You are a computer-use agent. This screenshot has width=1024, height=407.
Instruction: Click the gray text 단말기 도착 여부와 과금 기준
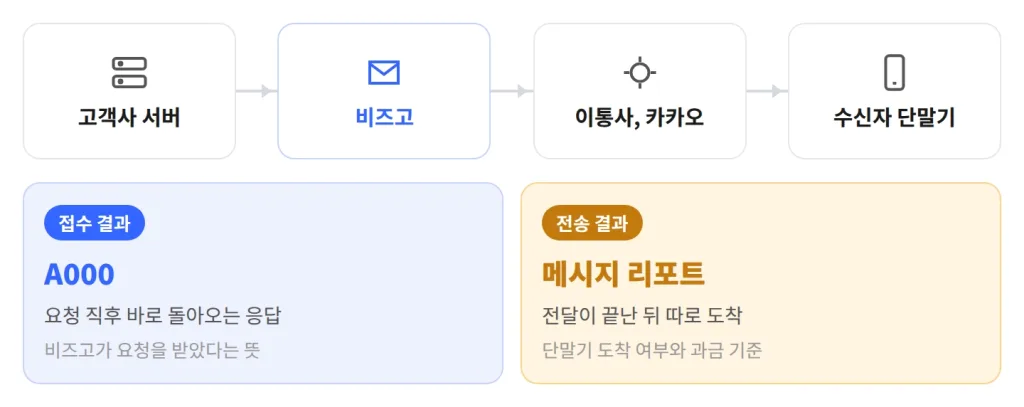click(x=652, y=351)
